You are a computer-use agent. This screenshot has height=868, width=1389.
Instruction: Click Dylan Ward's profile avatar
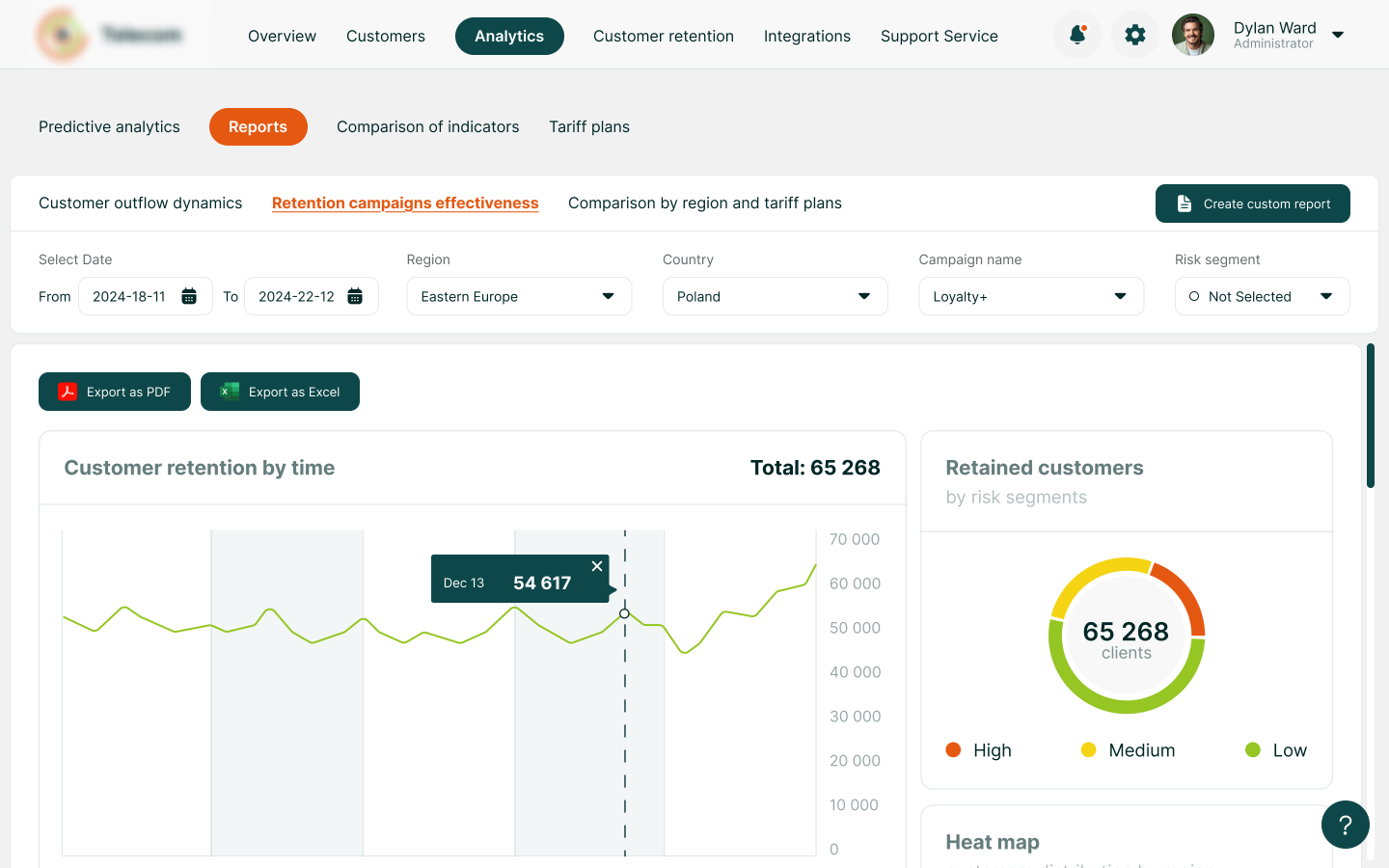click(1193, 36)
